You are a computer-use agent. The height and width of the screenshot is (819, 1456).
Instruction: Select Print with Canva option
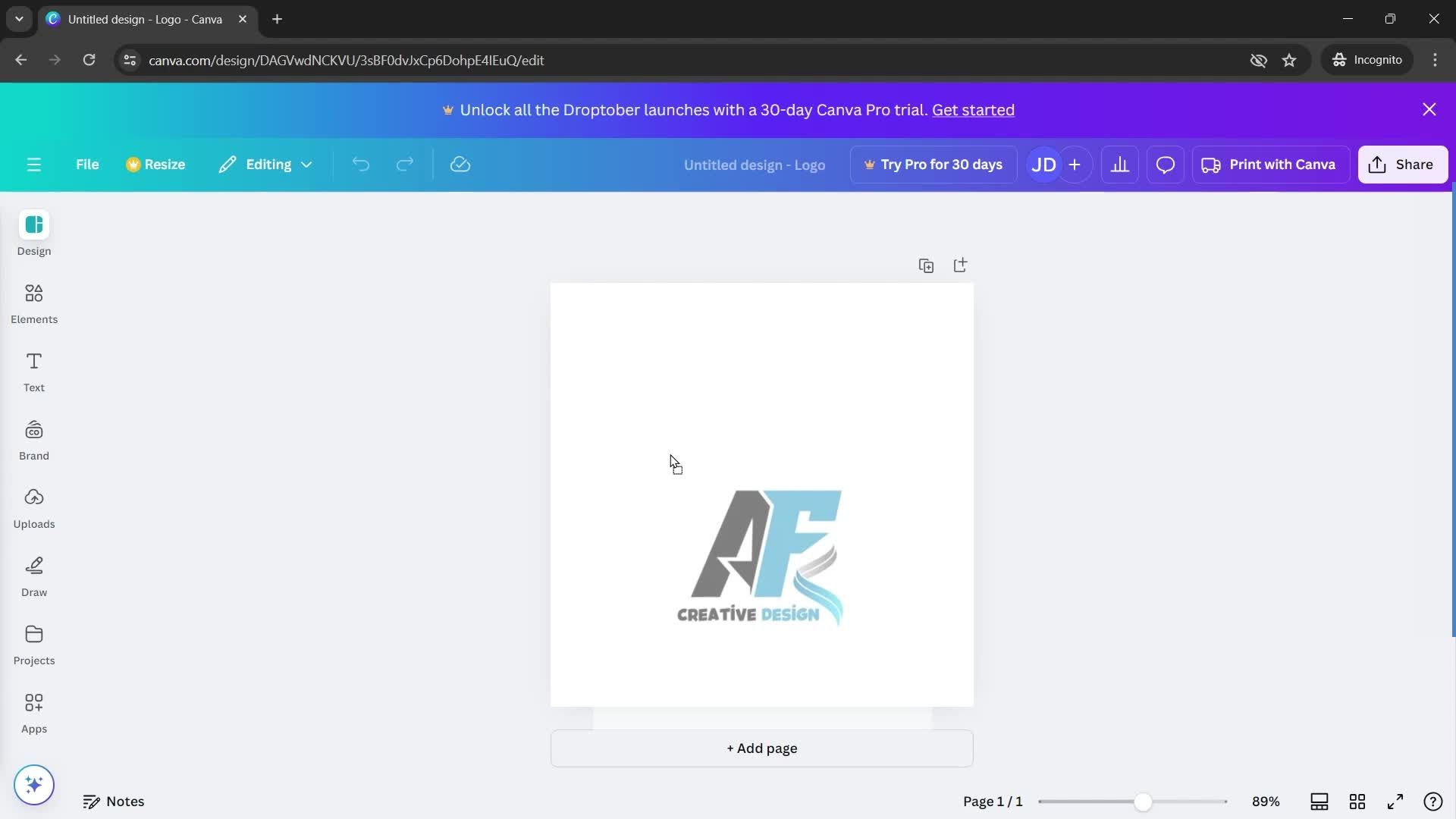click(x=1270, y=164)
